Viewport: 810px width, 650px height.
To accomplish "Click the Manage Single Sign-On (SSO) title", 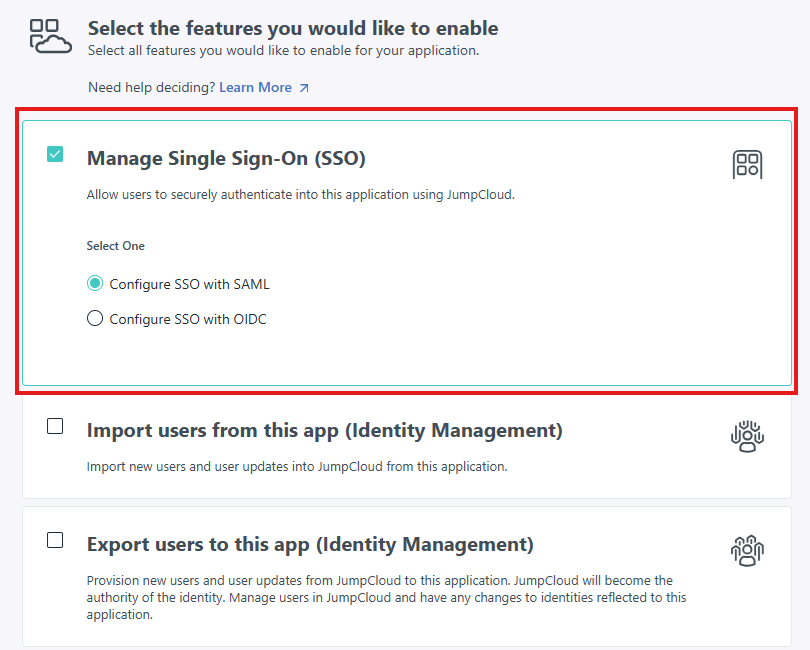I will tap(226, 158).
